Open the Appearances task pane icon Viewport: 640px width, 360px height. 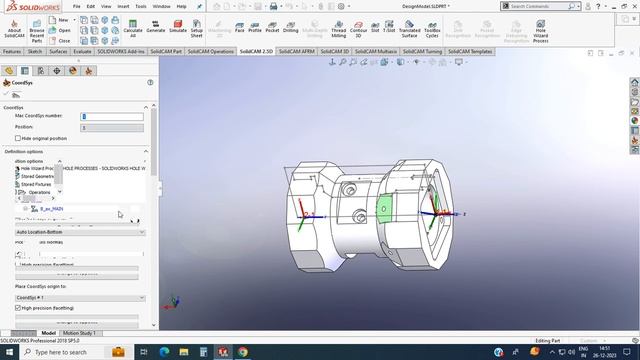click(634, 120)
